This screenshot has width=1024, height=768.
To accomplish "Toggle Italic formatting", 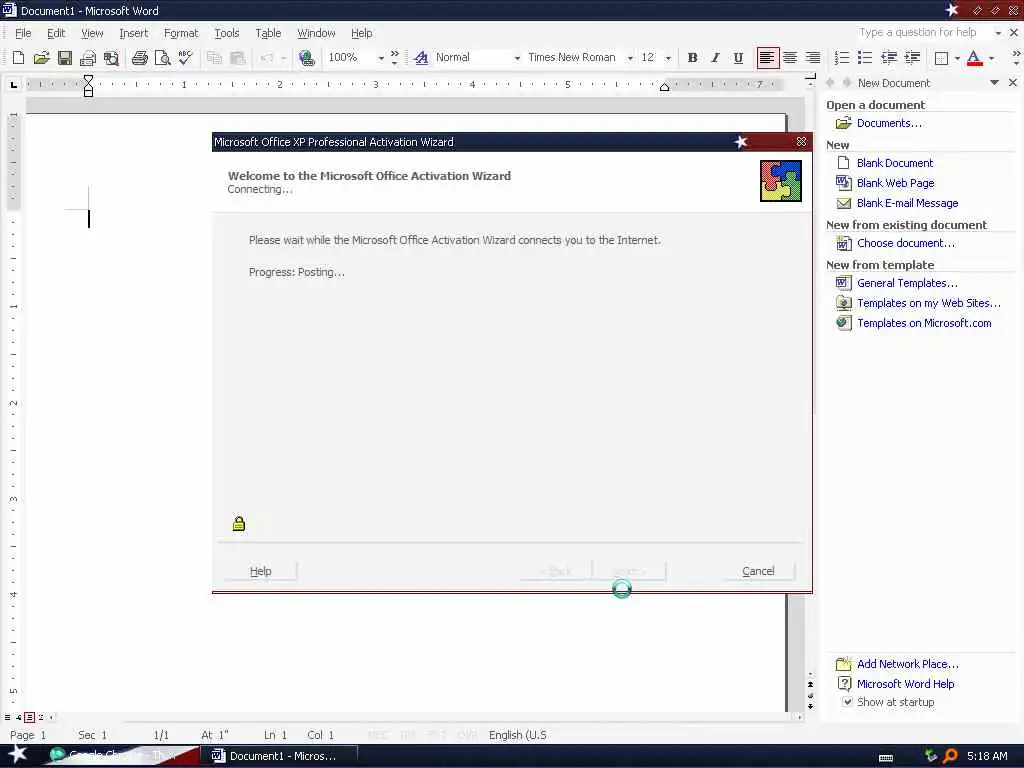I will click(x=715, y=57).
